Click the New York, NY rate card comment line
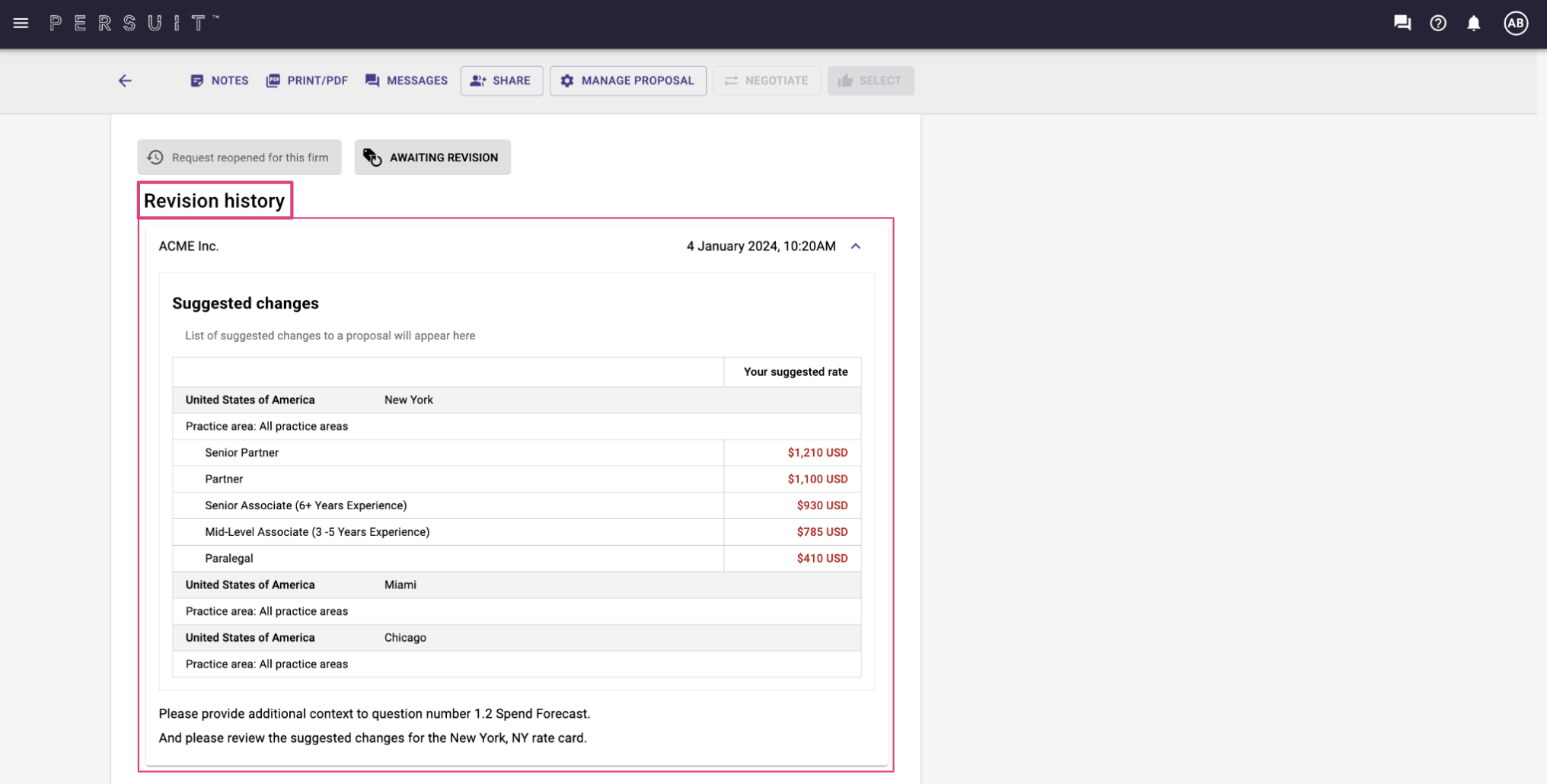1547x784 pixels. pos(373,738)
